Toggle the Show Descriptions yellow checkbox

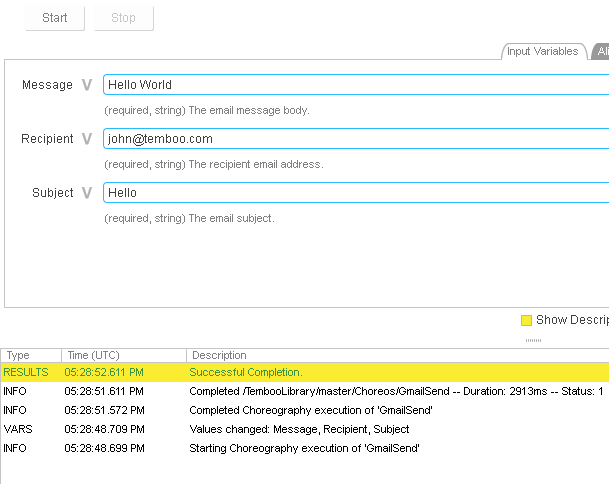(526, 320)
